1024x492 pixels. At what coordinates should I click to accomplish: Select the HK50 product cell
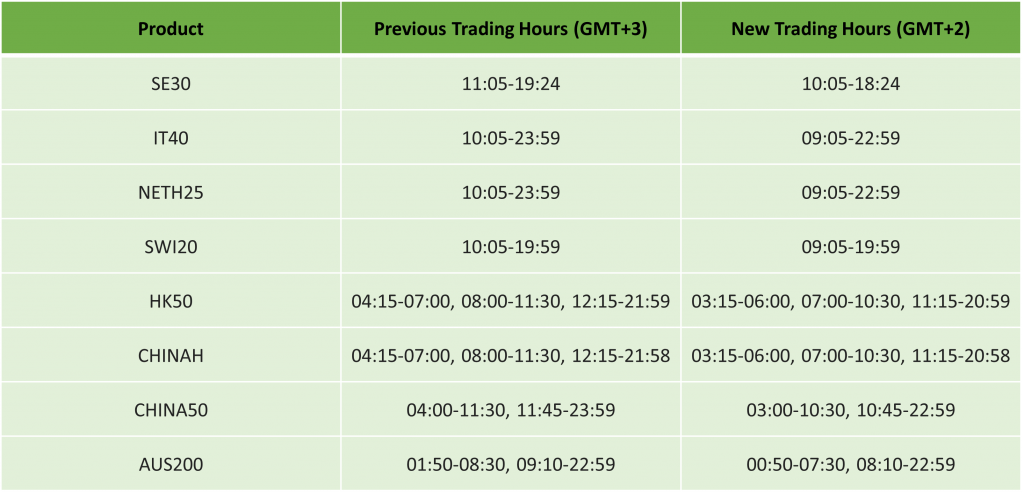click(170, 301)
